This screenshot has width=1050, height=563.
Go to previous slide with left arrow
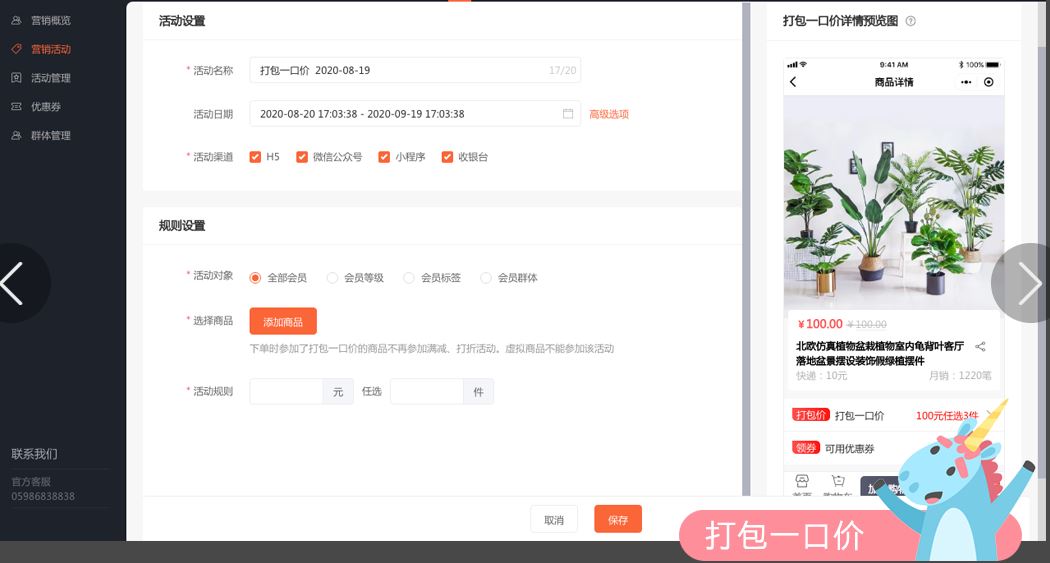(14, 284)
